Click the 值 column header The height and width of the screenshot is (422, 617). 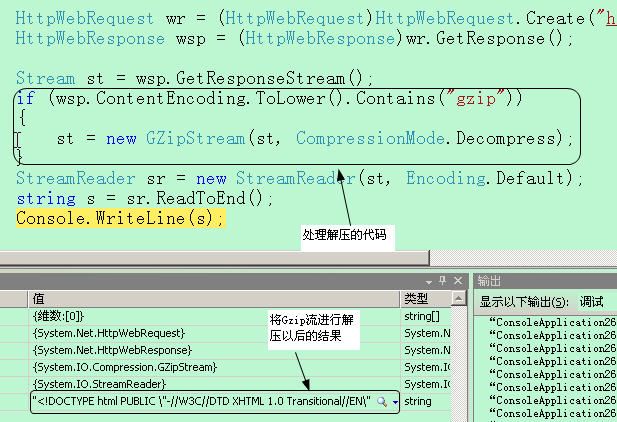click(214, 299)
